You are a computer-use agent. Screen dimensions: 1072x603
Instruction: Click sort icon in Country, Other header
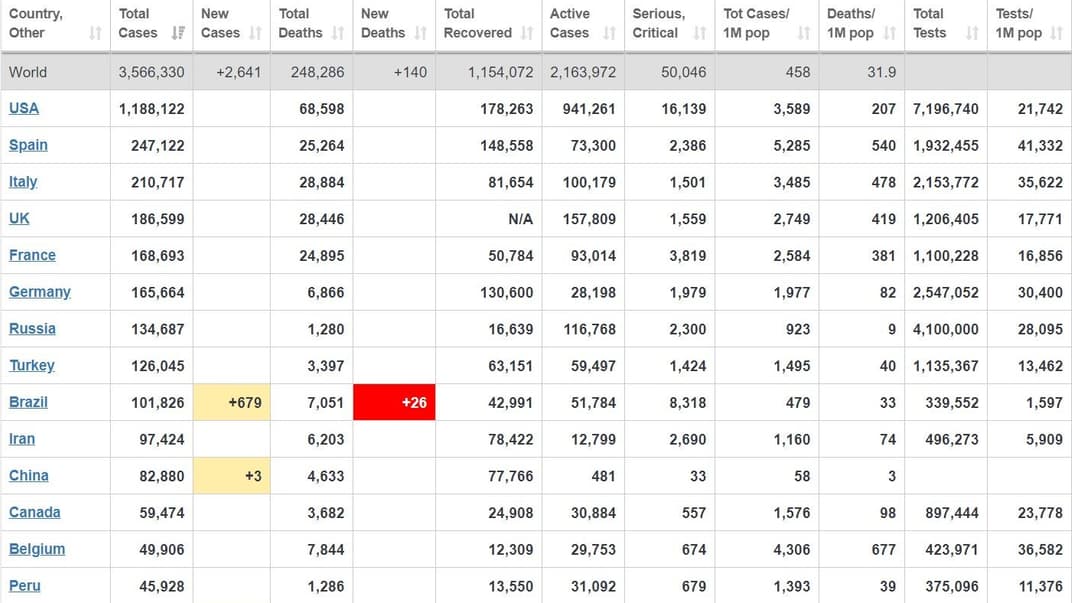click(x=95, y=33)
